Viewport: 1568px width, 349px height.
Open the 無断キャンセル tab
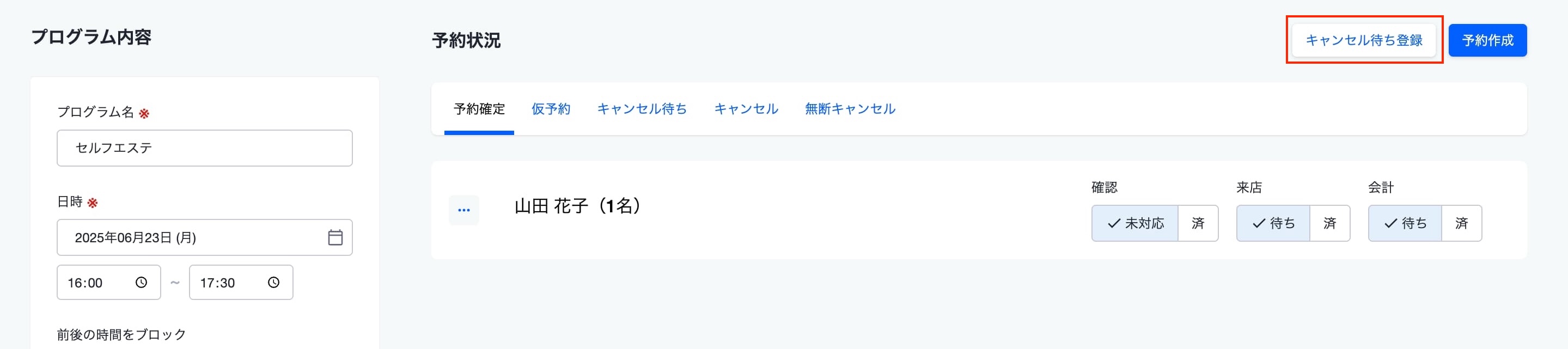coord(850,109)
